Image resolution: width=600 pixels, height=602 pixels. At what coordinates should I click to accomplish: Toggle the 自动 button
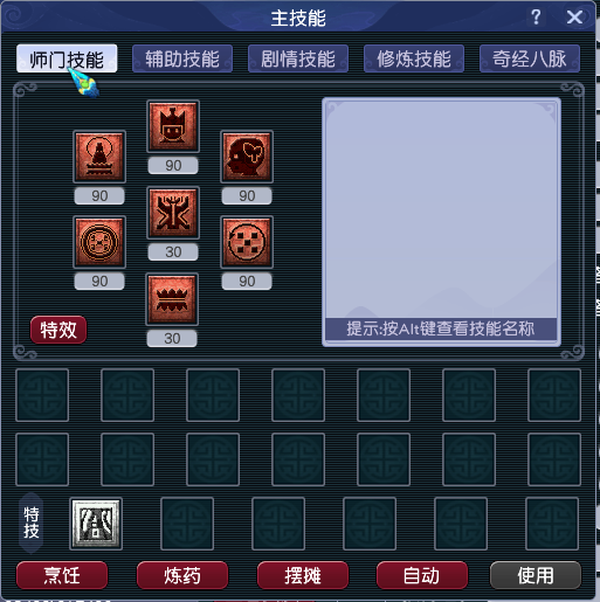(422, 575)
